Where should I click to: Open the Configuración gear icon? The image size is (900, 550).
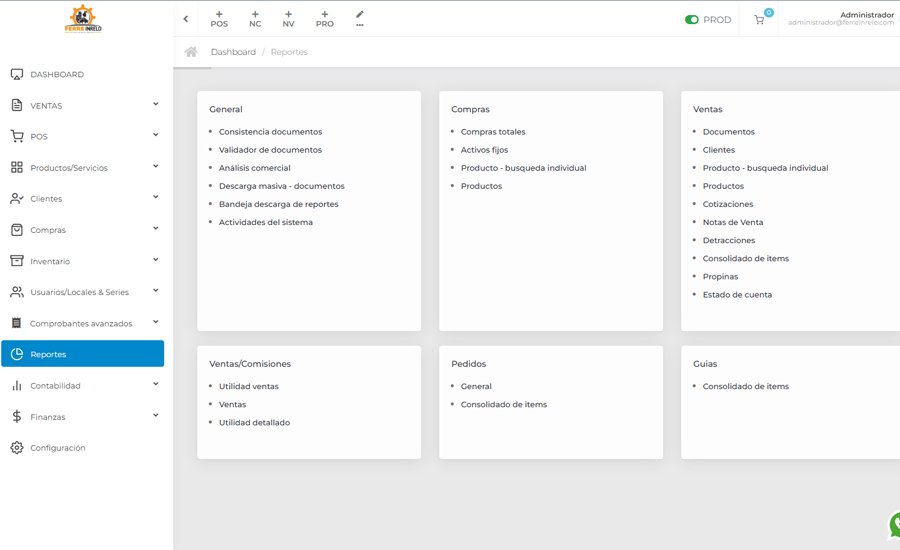(x=17, y=448)
